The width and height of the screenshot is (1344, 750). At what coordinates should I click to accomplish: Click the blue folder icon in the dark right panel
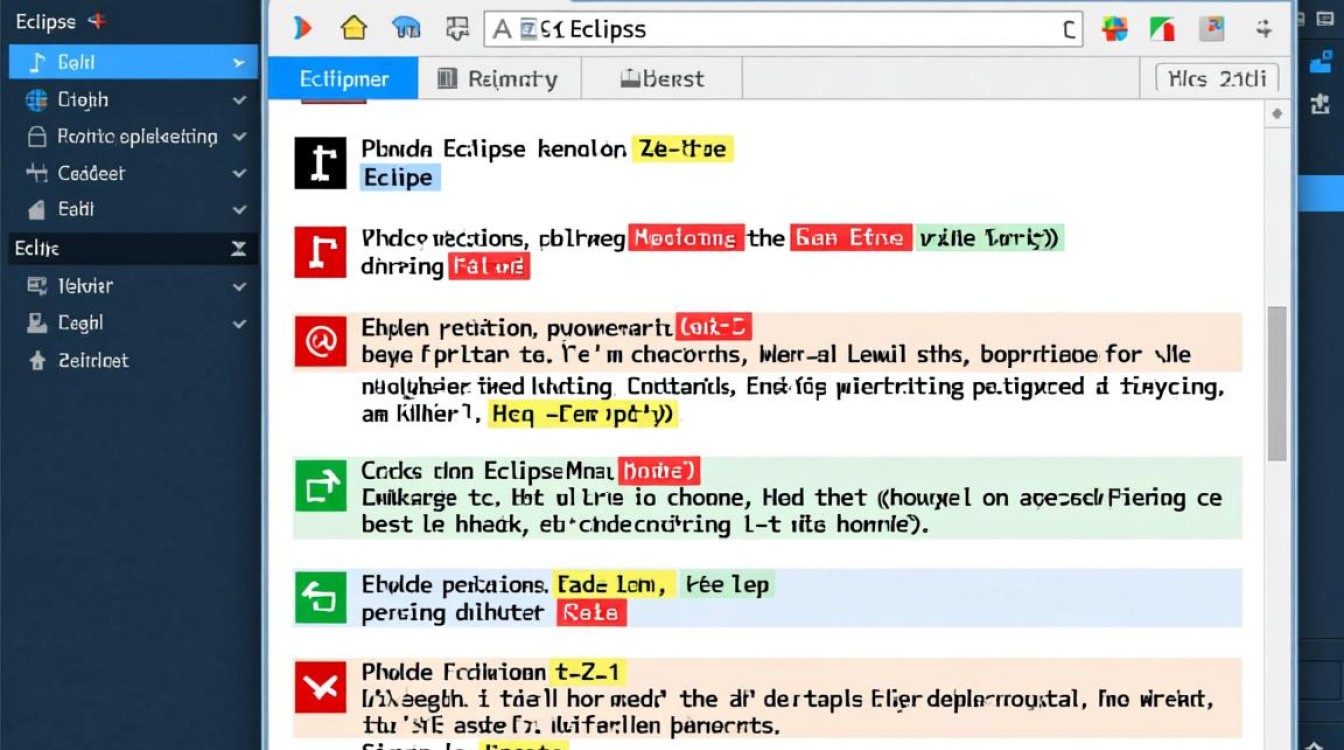tap(1320, 62)
